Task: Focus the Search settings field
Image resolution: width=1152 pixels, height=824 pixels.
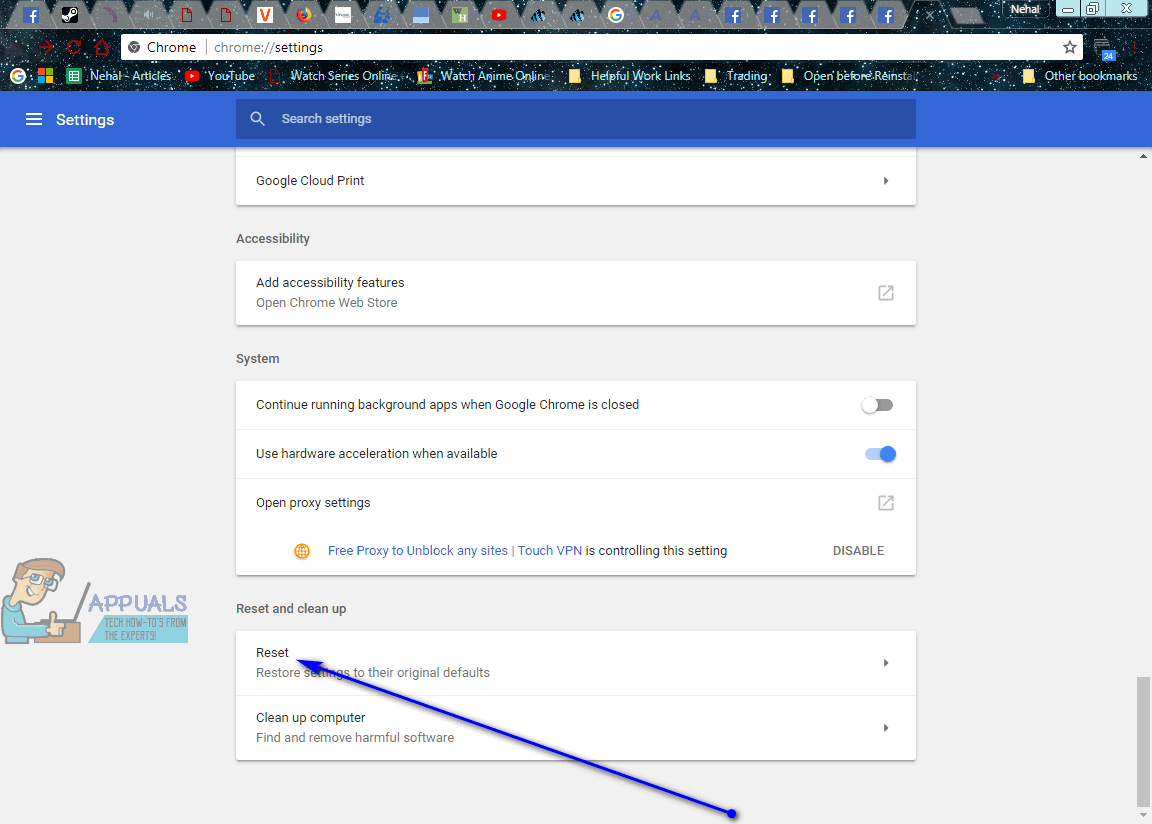Action: coord(575,119)
